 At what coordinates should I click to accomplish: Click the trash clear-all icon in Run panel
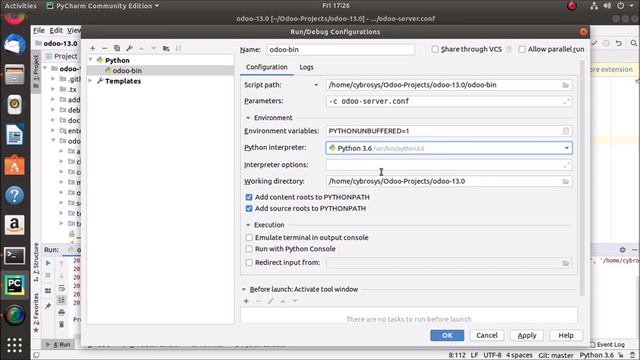click(x=62, y=324)
